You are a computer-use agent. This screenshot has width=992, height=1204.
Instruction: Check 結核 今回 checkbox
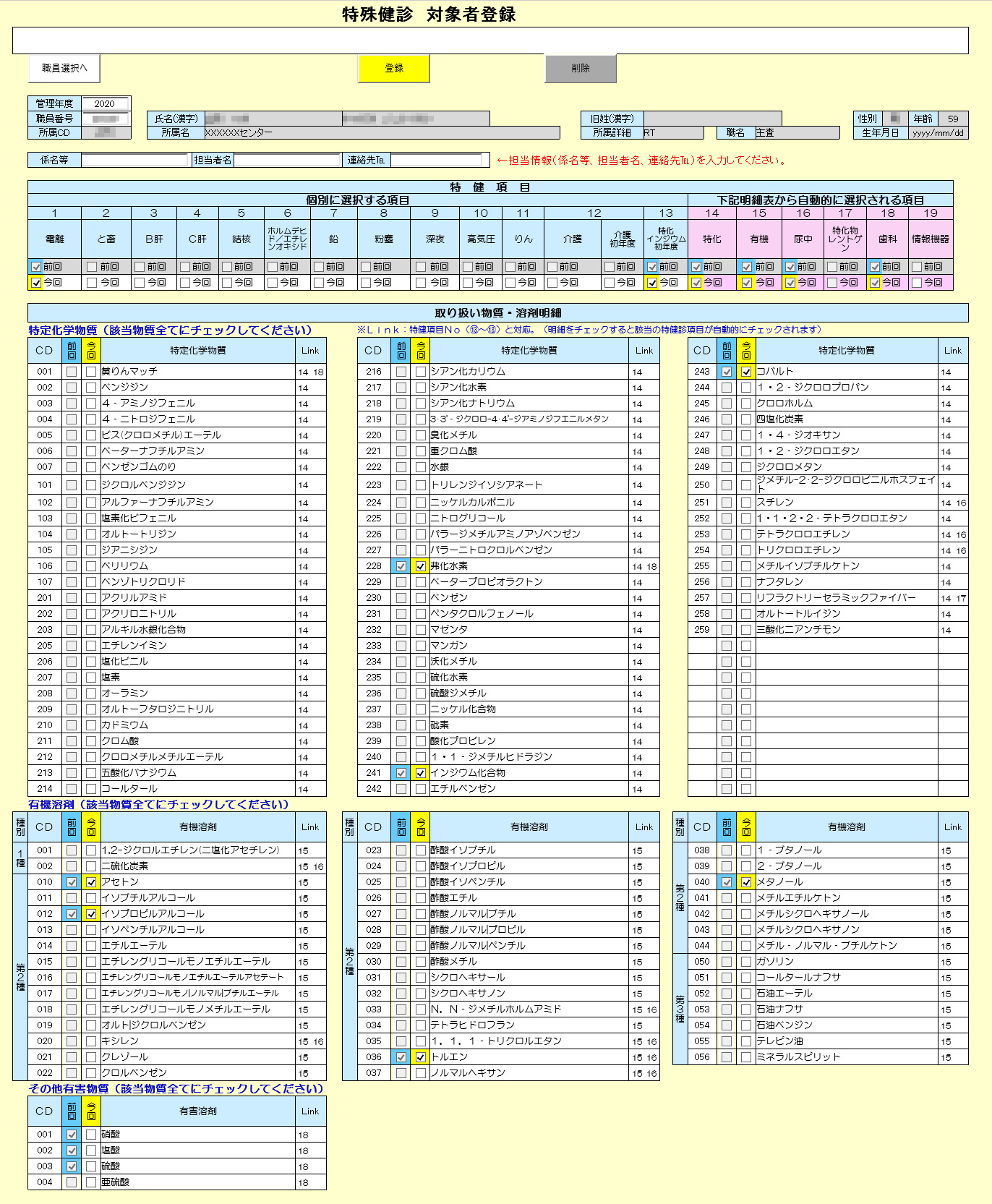point(227,283)
